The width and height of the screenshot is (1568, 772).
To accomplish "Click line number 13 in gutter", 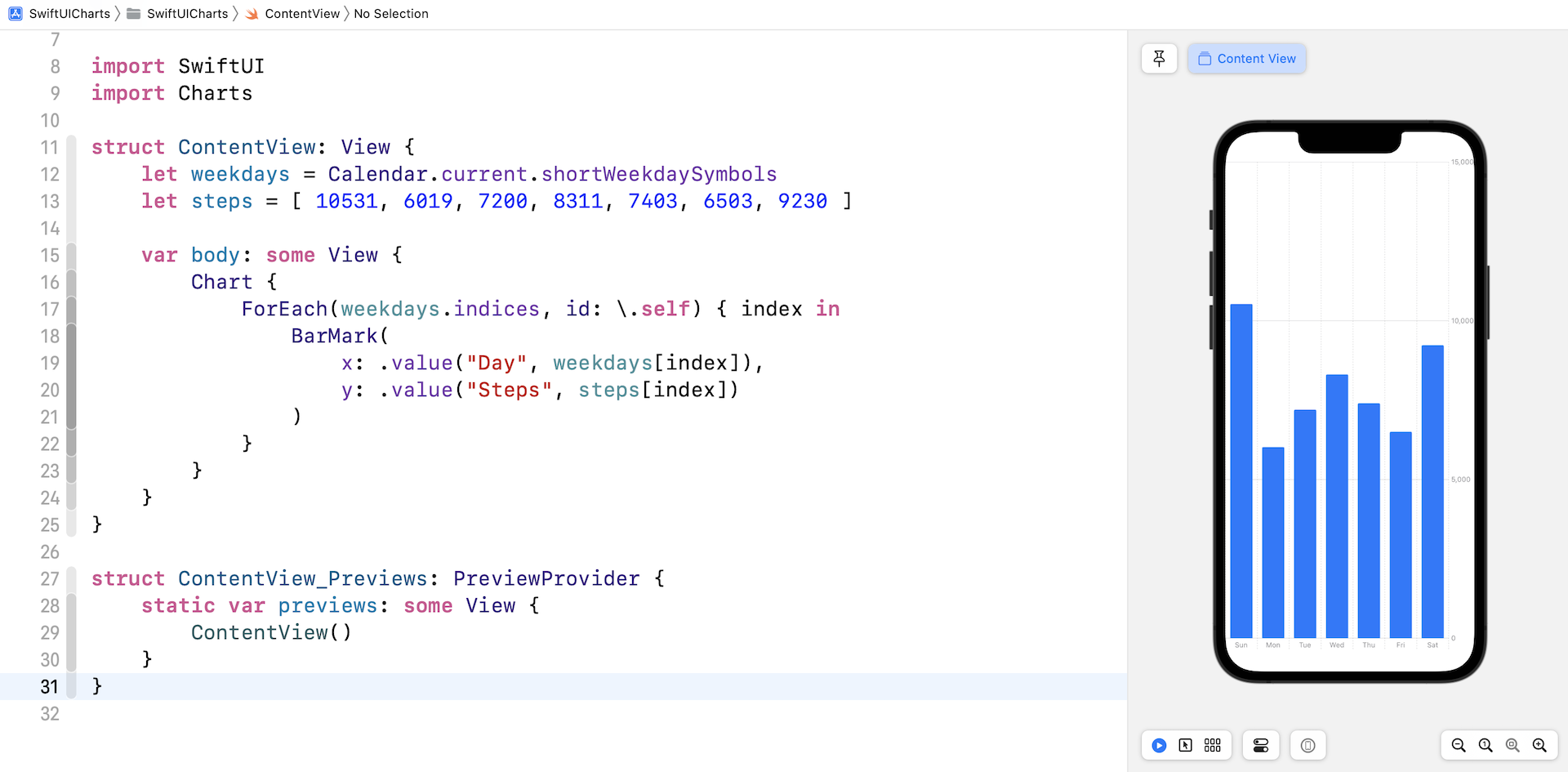I will [50, 202].
